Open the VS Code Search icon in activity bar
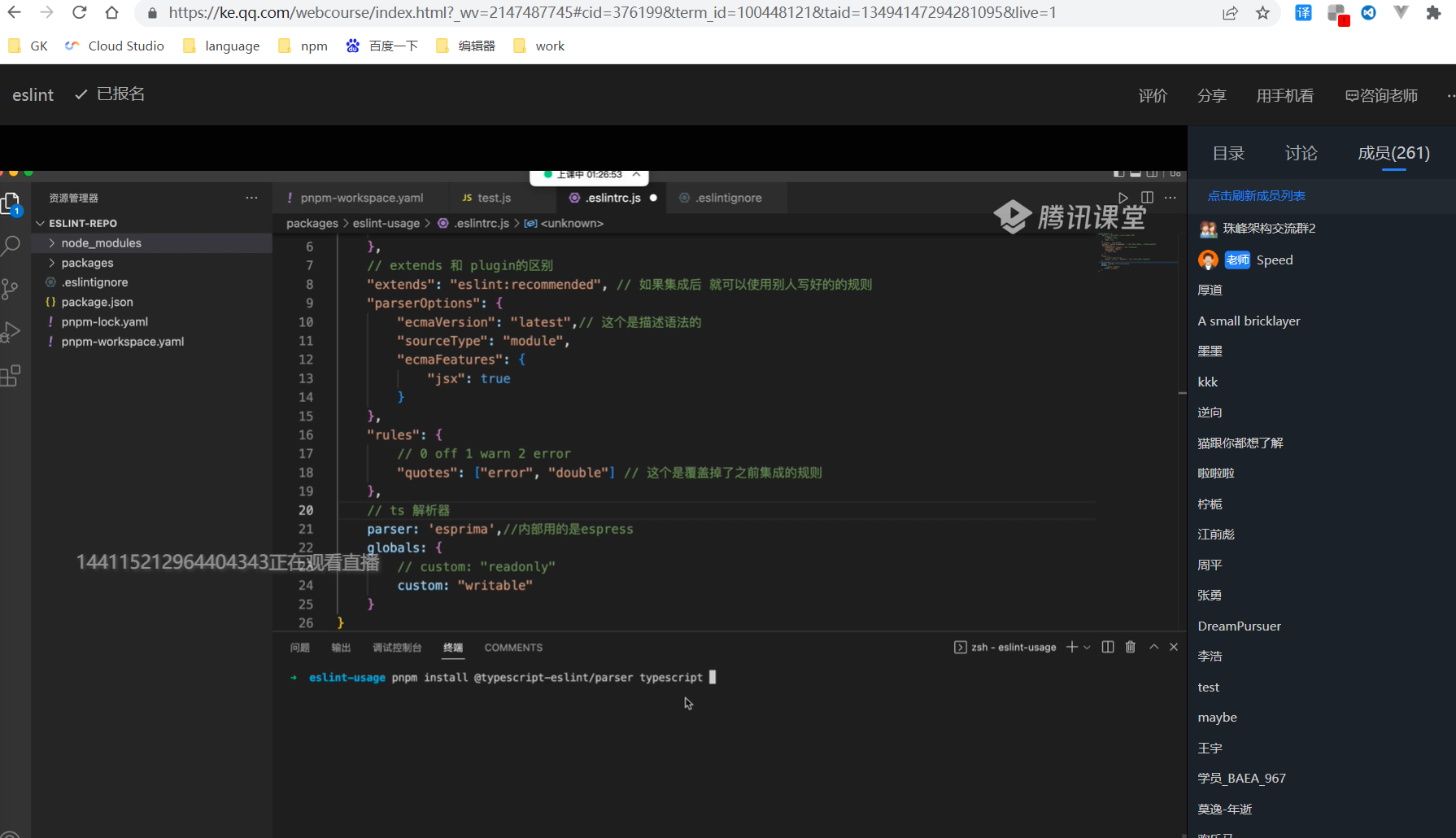Viewport: 1456px width, 838px height. pos(11,245)
